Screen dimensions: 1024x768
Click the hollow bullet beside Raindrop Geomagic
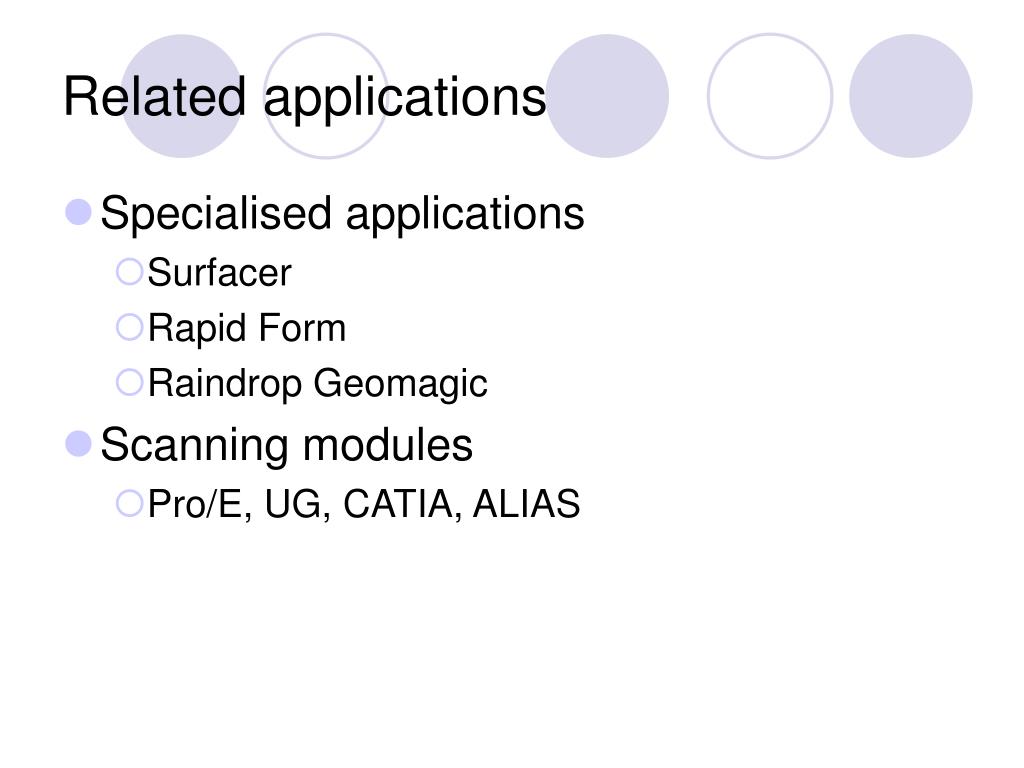click(129, 383)
